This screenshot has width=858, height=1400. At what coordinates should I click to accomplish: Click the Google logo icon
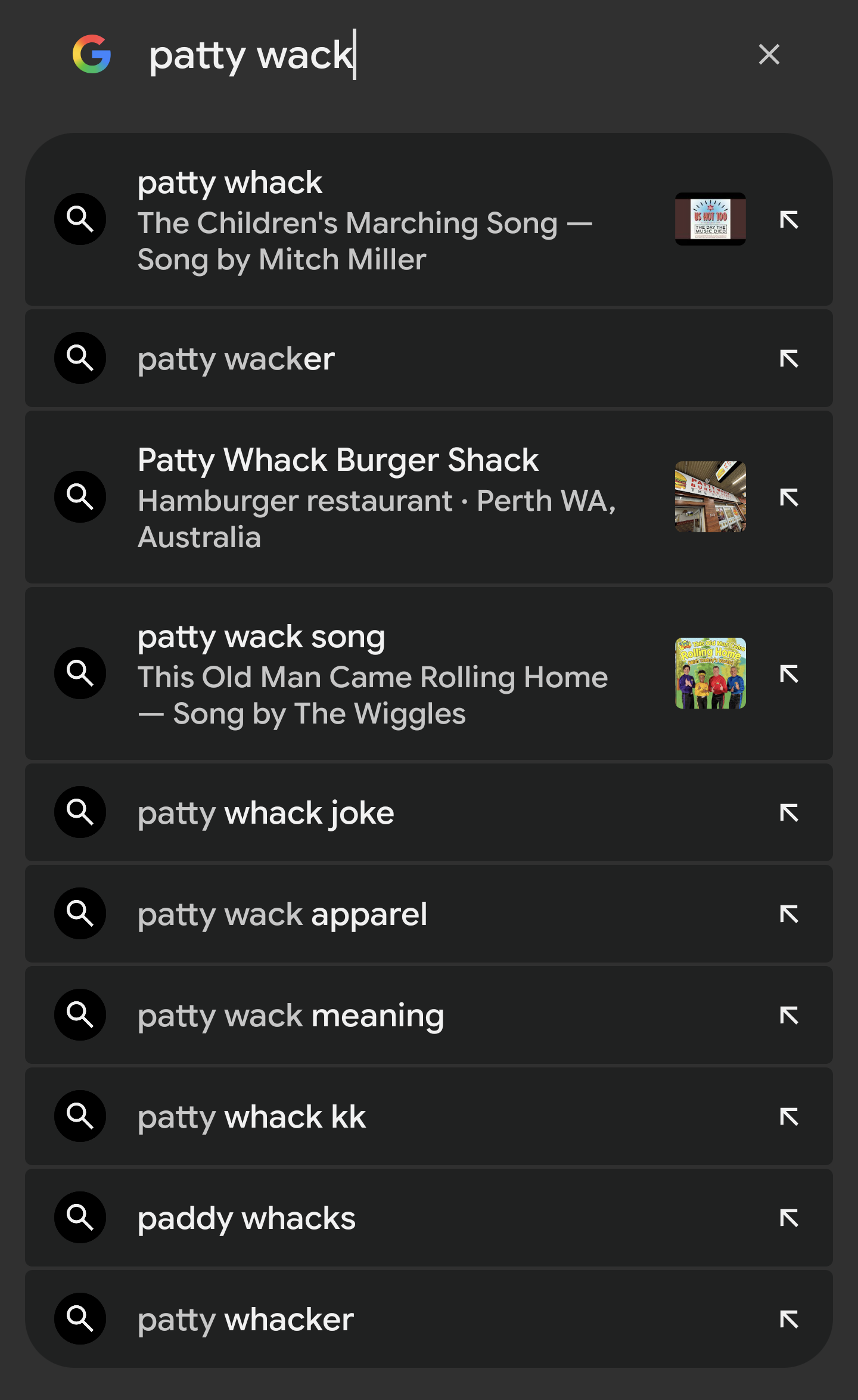[x=92, y=54]
